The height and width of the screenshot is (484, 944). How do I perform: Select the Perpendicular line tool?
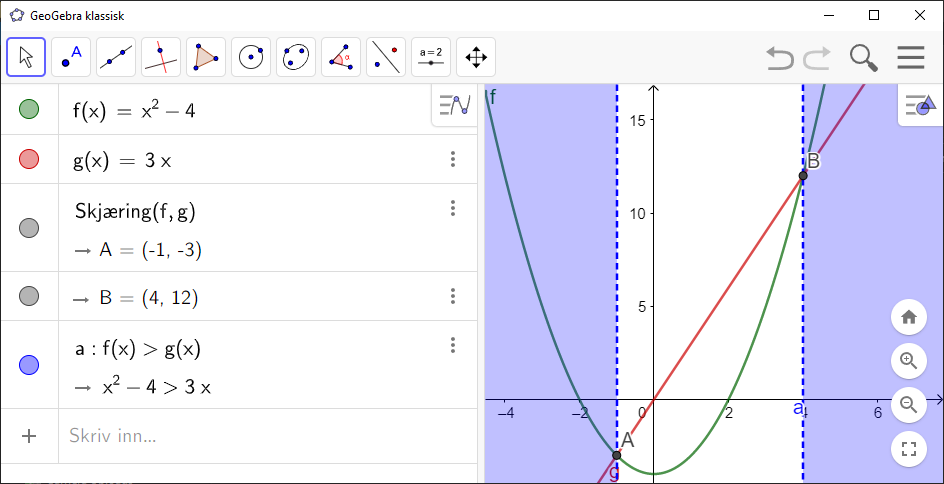161,57
